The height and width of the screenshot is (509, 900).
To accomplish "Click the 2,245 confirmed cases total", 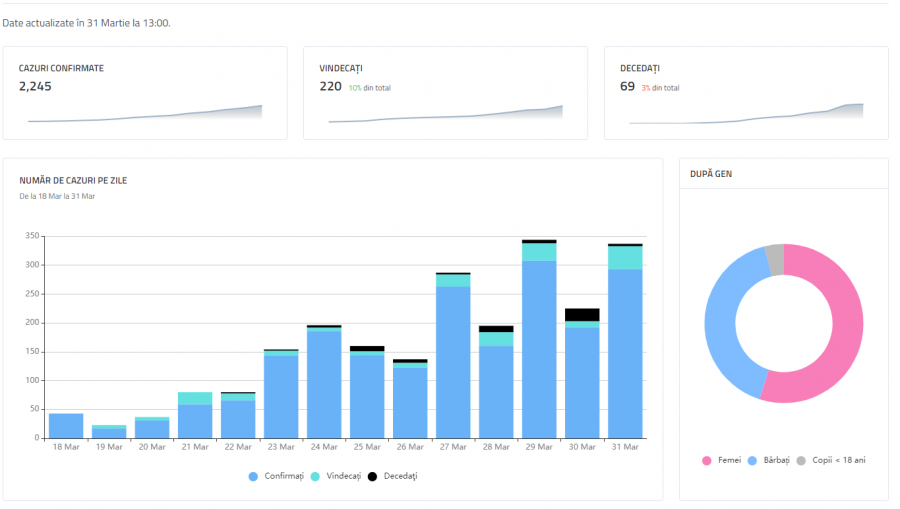I will point(35,87).
